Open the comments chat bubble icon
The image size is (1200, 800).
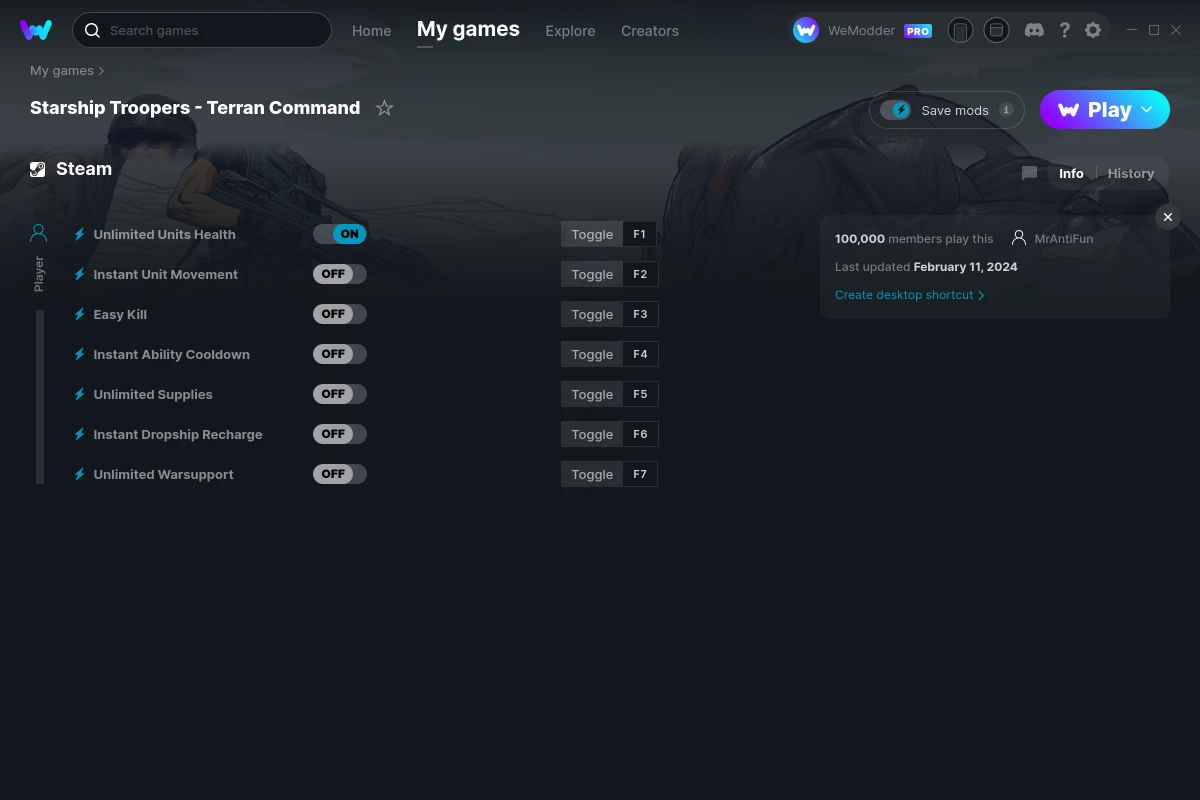[x=1029, y=173]
